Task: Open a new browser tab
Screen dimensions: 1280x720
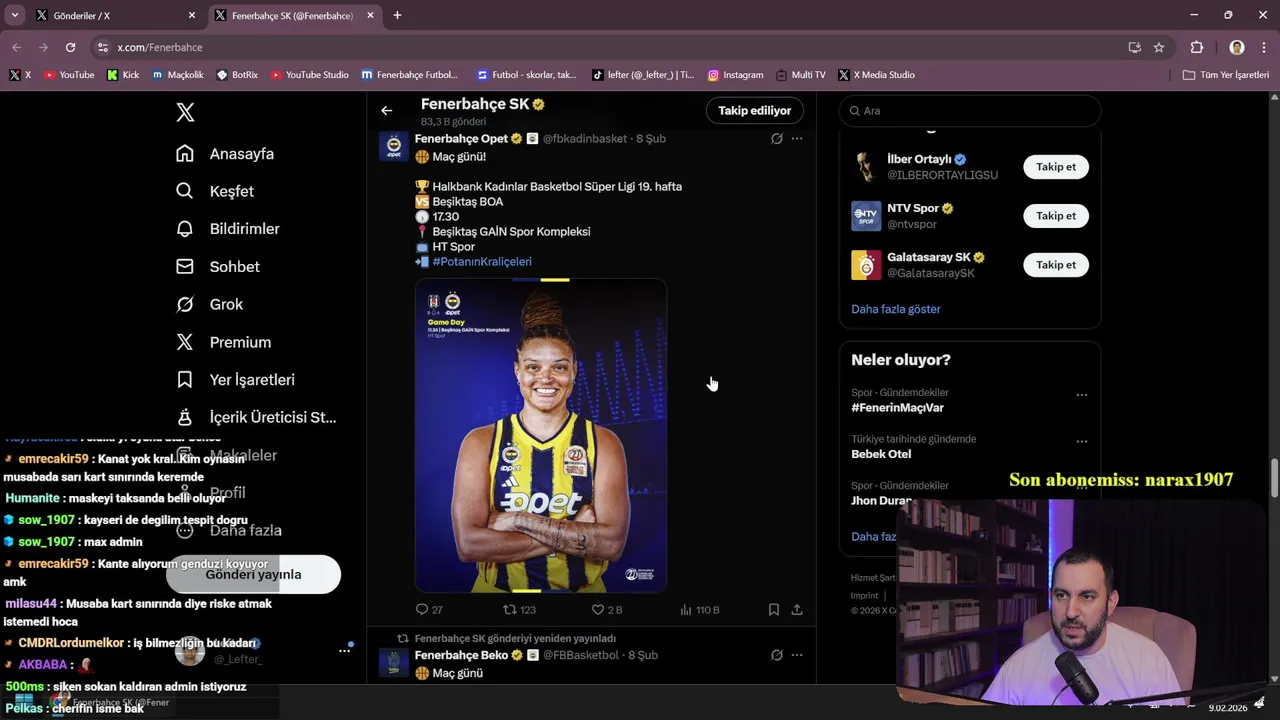Action: (397, 15)
